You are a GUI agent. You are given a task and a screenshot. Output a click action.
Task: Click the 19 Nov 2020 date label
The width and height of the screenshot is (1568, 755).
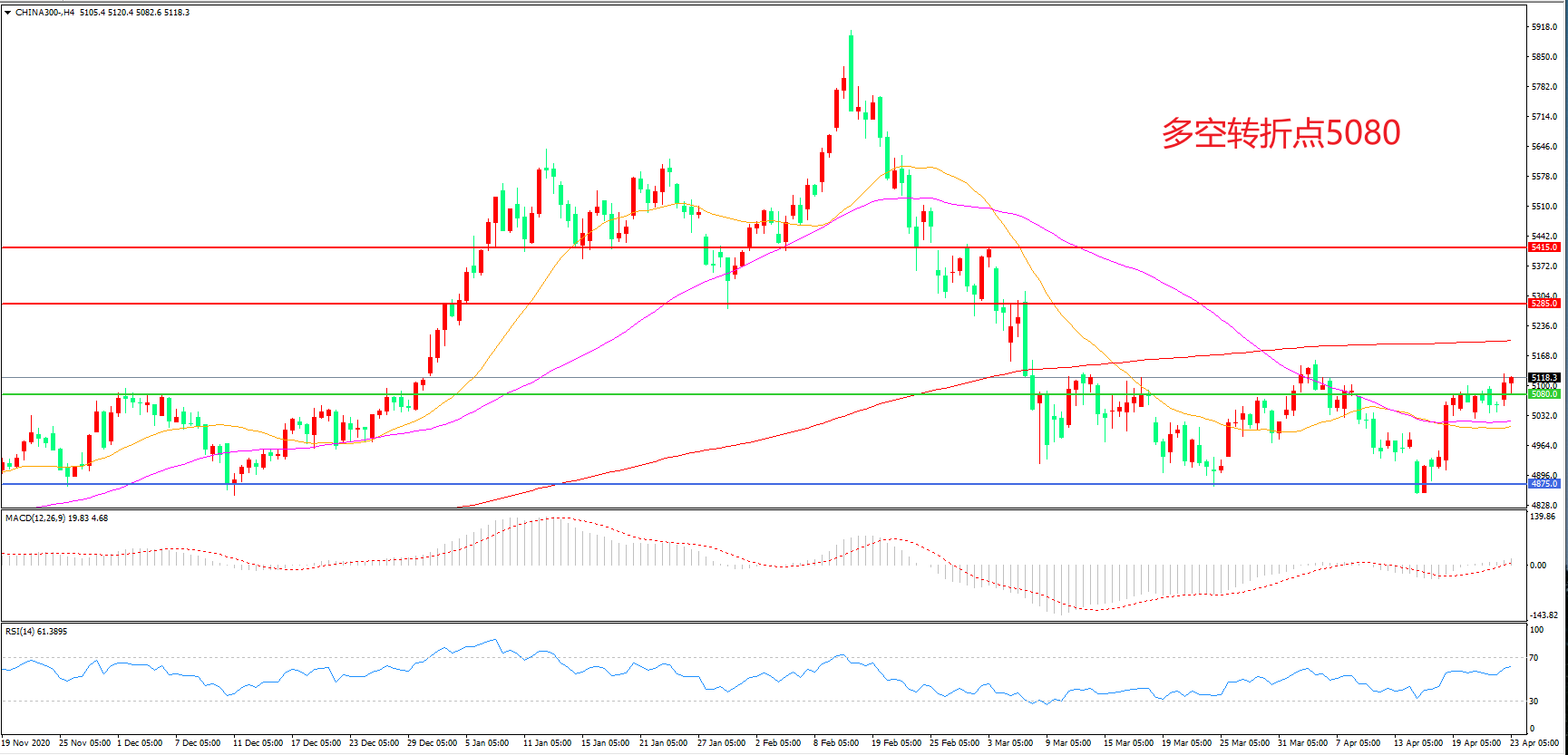click(25, 743)
